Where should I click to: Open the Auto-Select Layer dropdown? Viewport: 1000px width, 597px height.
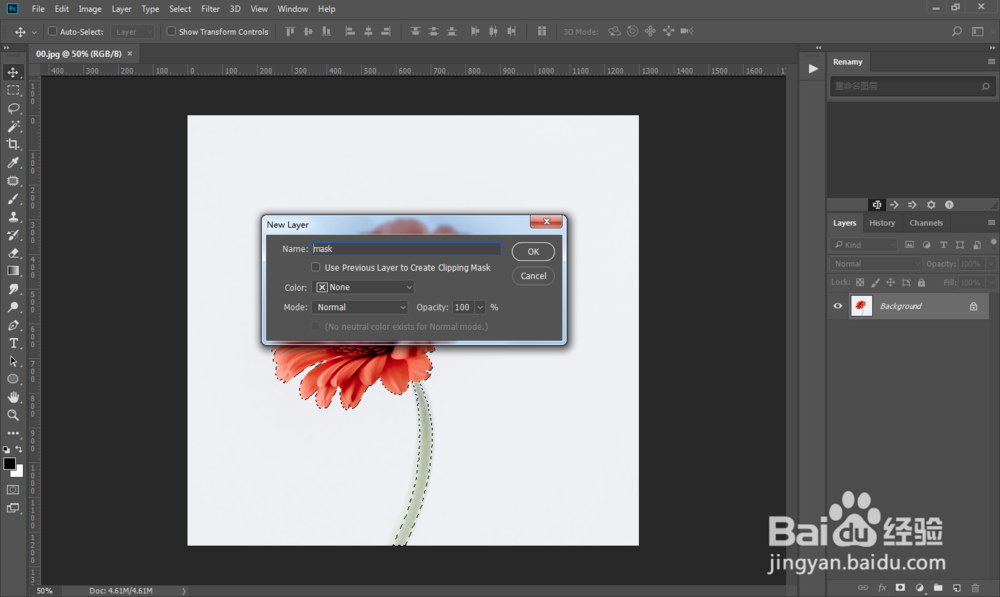click(133, 31)
